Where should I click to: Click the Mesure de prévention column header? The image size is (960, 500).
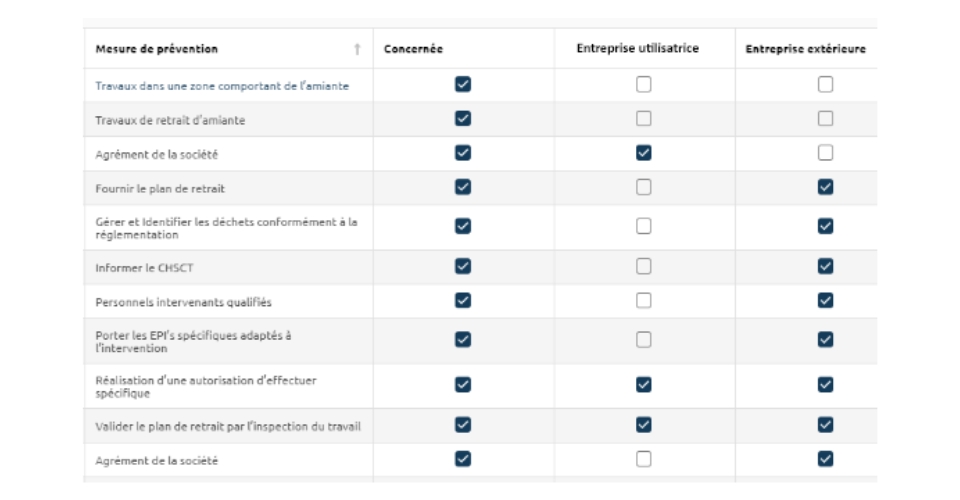point(156,49)
